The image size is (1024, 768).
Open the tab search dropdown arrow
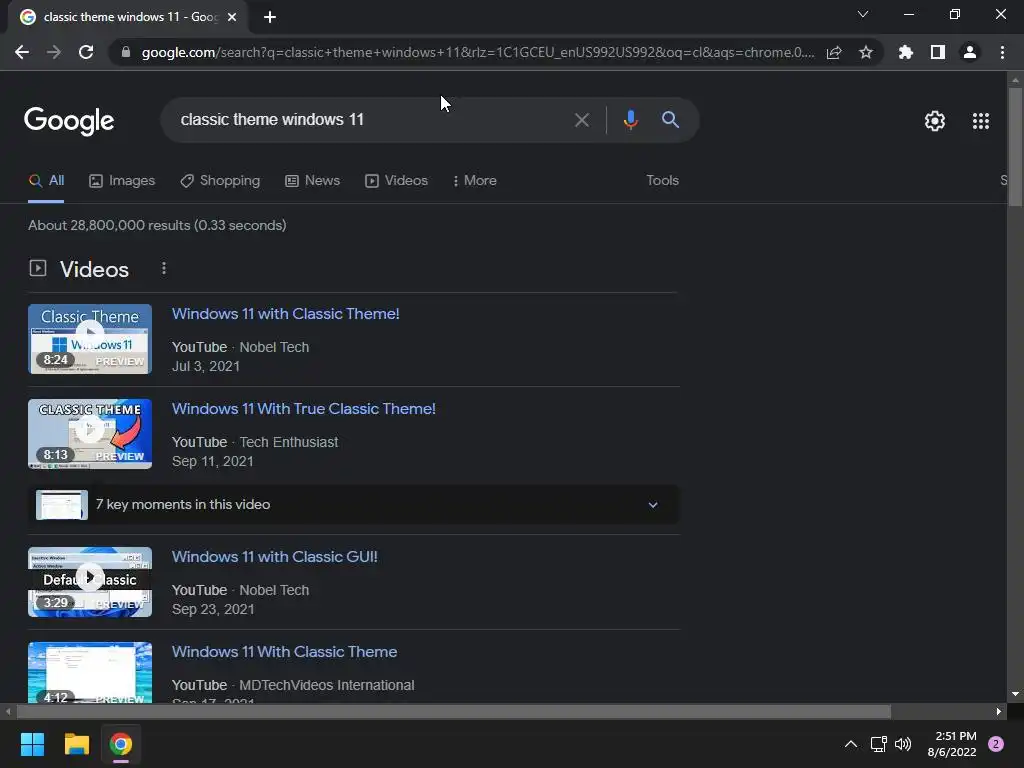pos(863,14)
